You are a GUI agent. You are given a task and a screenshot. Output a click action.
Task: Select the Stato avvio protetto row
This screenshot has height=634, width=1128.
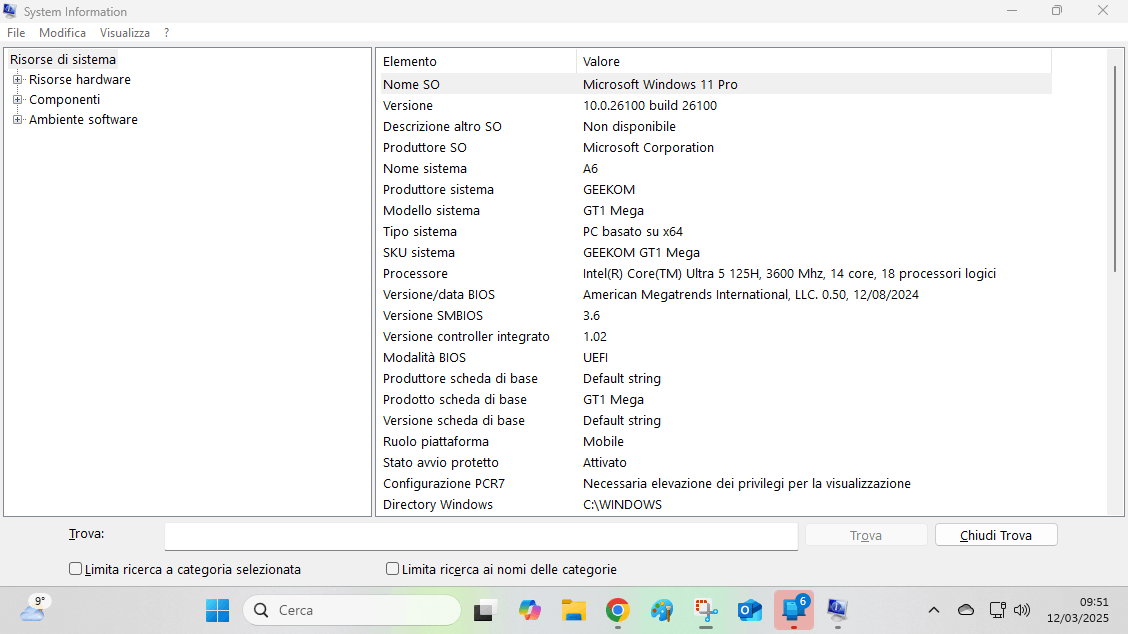pos(716,463)
